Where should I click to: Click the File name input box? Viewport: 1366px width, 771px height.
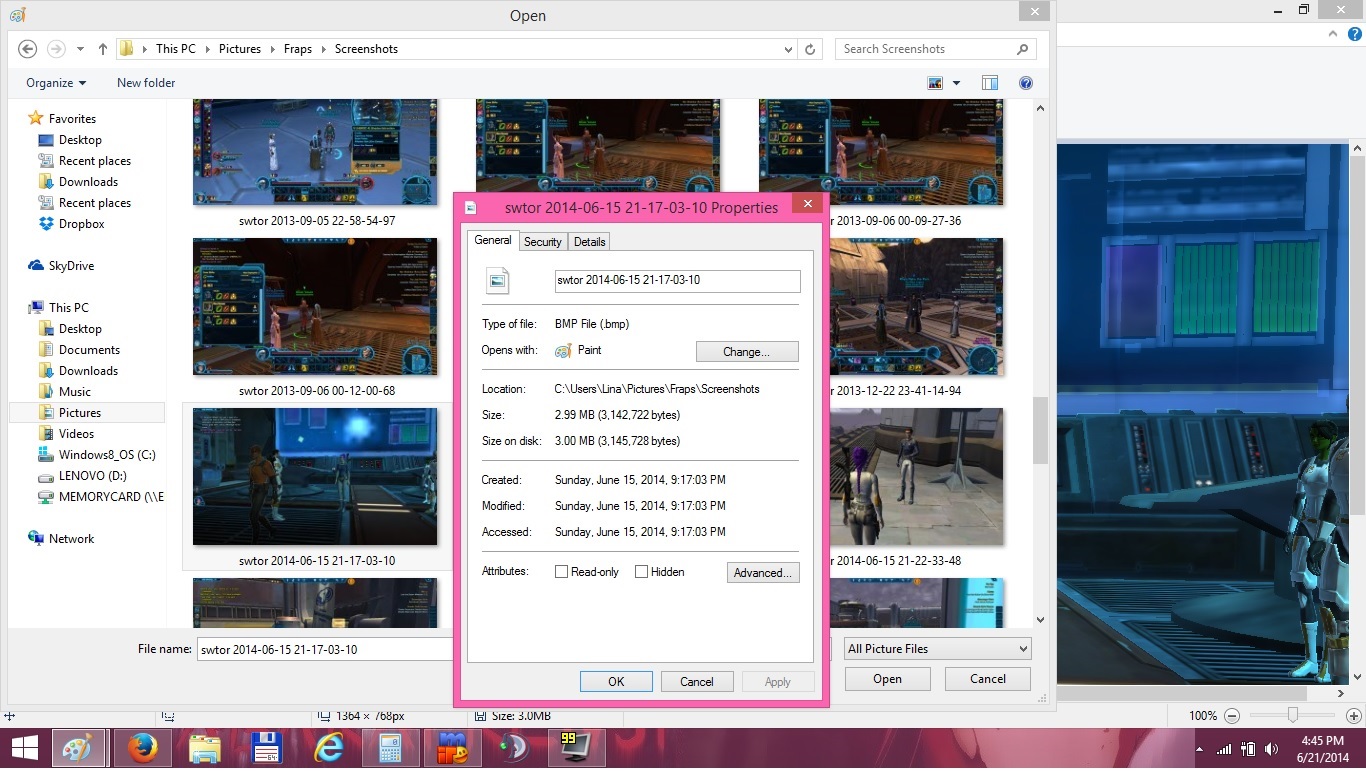pos(326,650)
